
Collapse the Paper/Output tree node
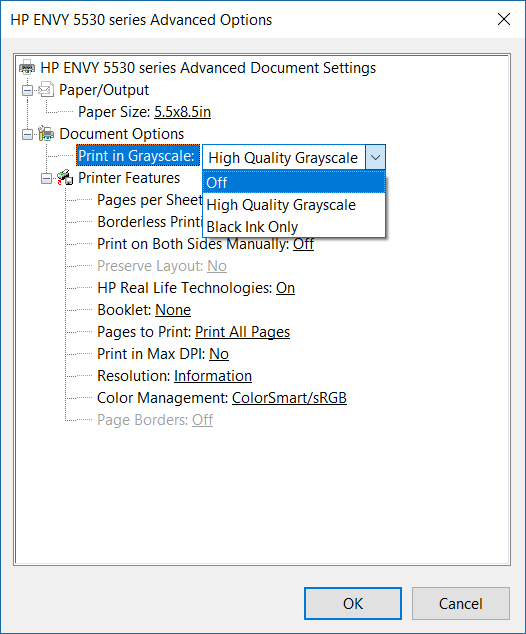(27, 90)
